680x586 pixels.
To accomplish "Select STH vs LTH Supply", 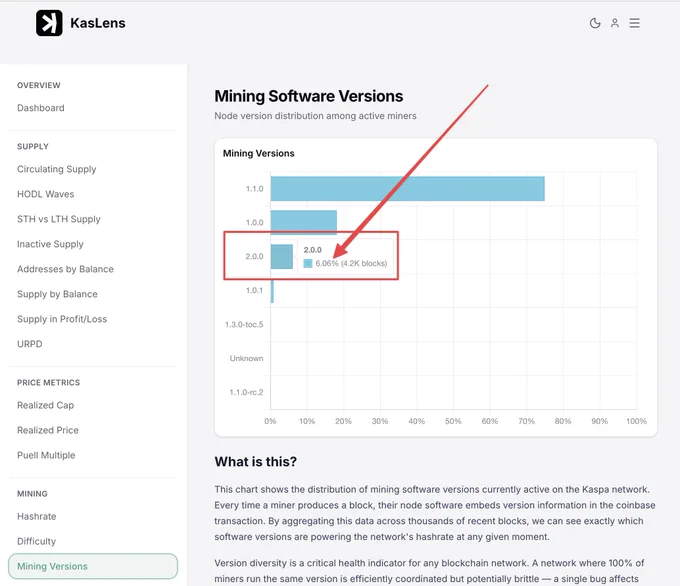I will tap(59, 219).
